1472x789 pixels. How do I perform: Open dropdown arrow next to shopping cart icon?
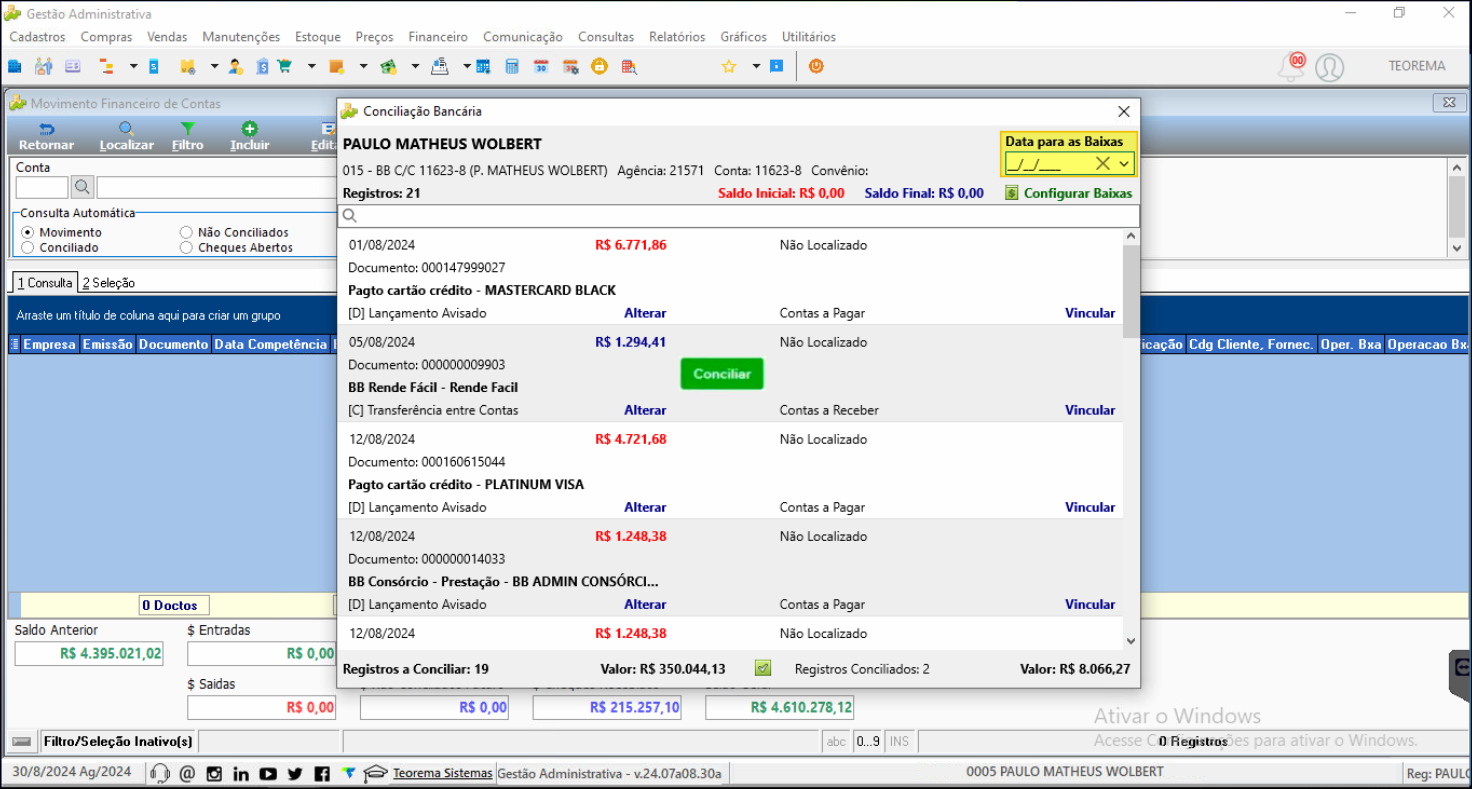tap(312, 66)
